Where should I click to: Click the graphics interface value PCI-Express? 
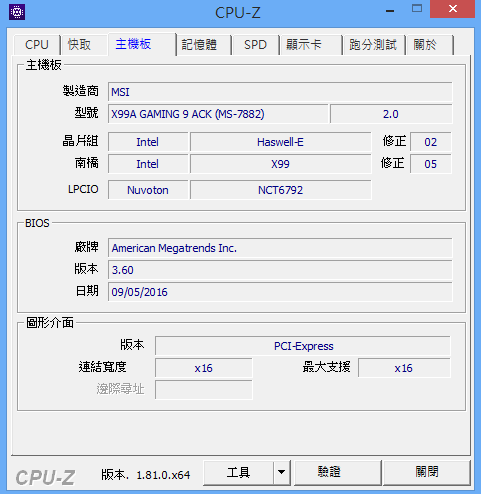tap(303, 346)
